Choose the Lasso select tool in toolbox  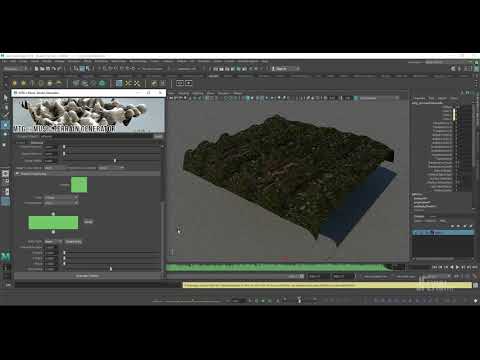(x=5, y=107)
